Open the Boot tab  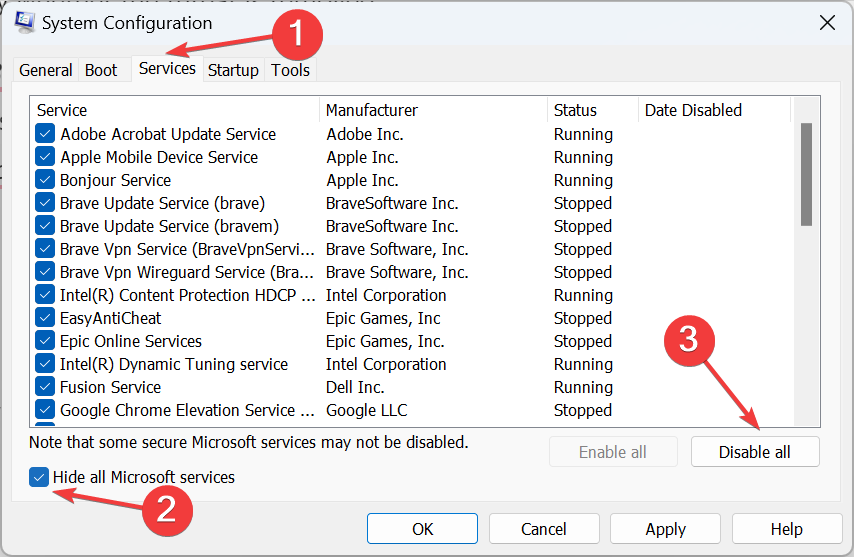click(x=101, y=70)
